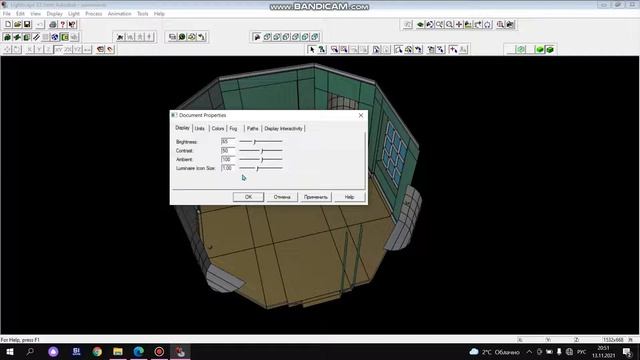The height and width of the screenshot is (360, 640).
Task: Click the blue globe icon in display toolbar
Action: 55,37
